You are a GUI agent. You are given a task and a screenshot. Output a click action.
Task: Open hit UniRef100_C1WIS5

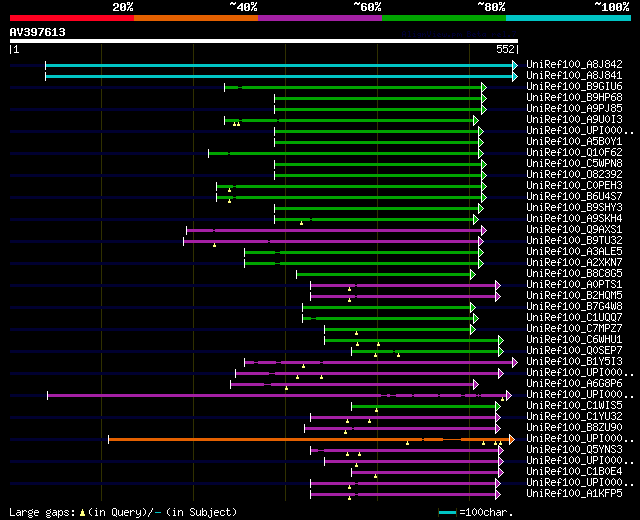click(x=574, y=406)
